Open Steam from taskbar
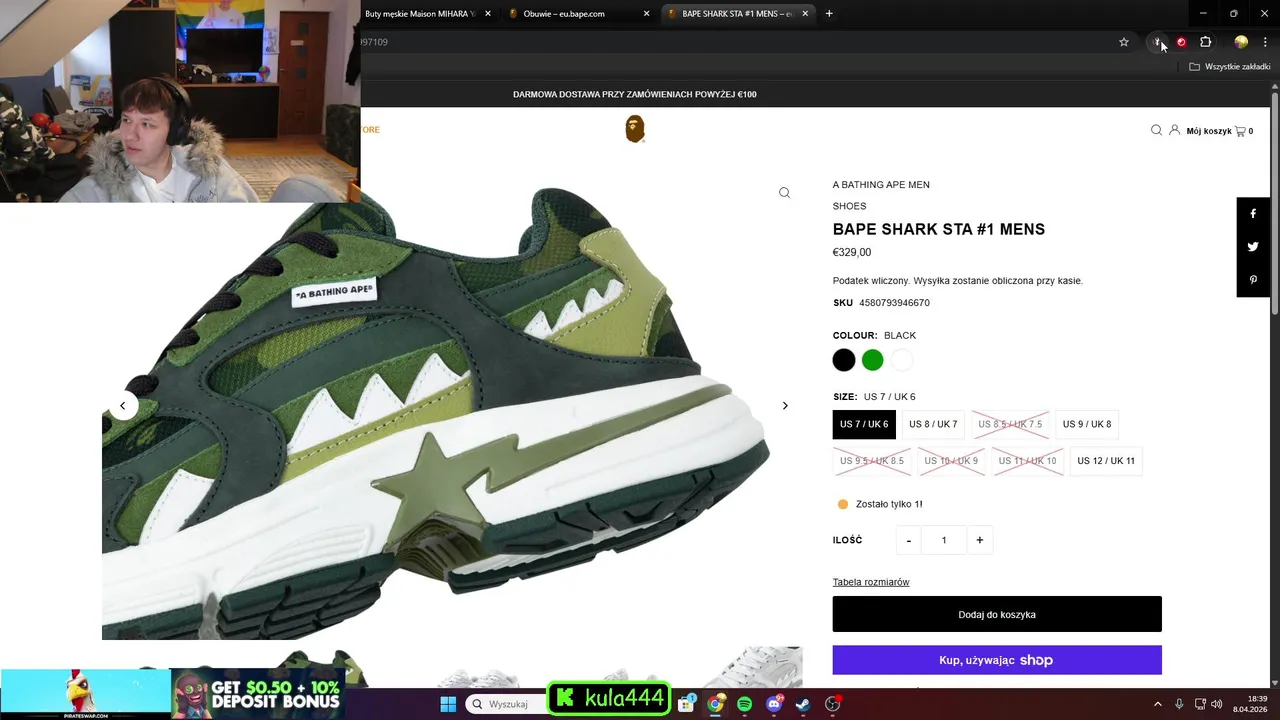This screenshot has width=1280, height=720. coord(803,704)
